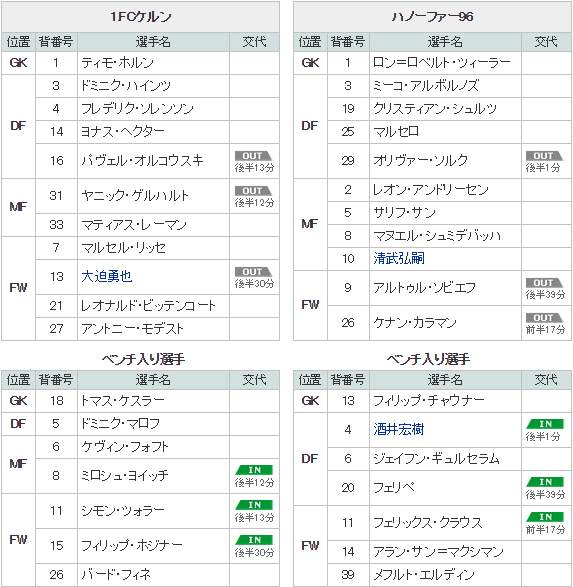This screenshot has width=573, height=587.
Task: Click IN badge next to ミロシュ・ヨイッチ
Action: [254, 470]
